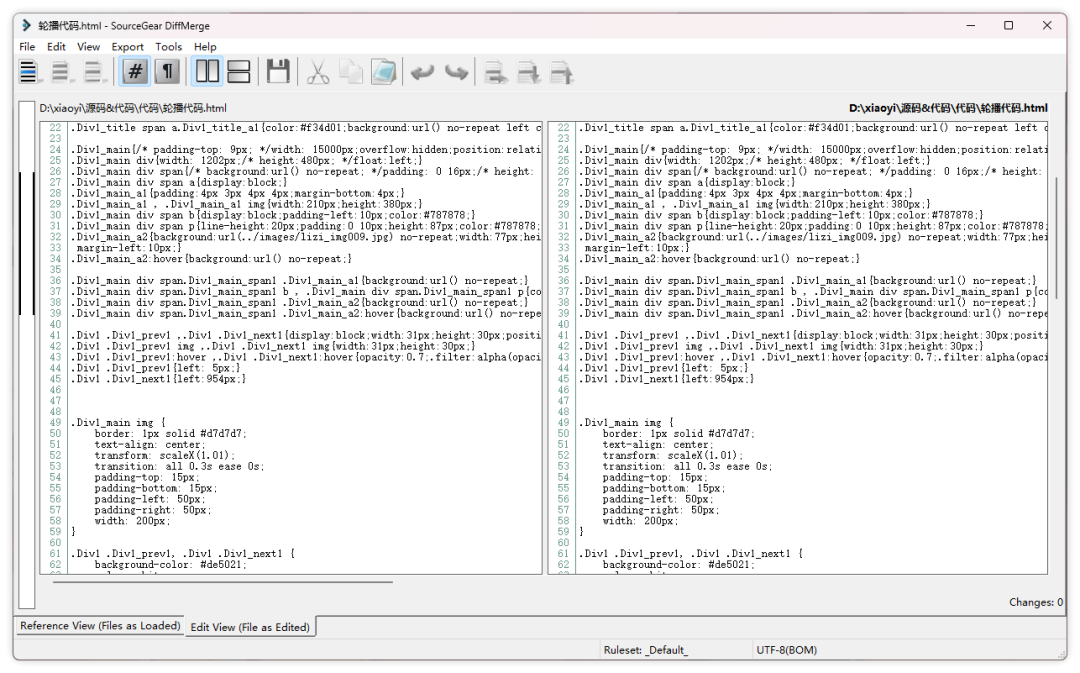This screenshot has width=1080, height=673.
Task: Open the Export menu
Action: 127,47
